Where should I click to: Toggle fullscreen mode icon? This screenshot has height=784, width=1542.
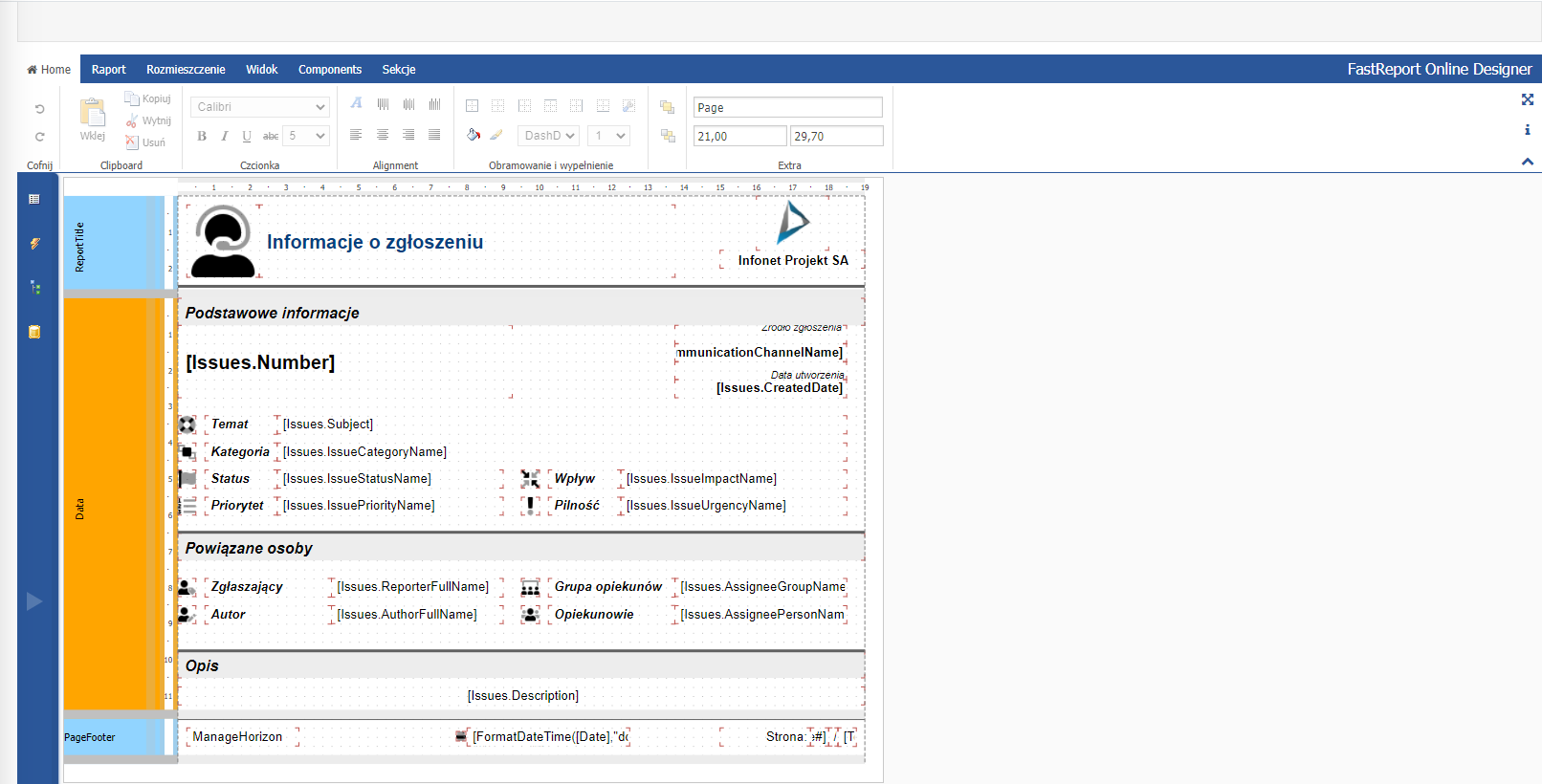[x=1528, y=99]
